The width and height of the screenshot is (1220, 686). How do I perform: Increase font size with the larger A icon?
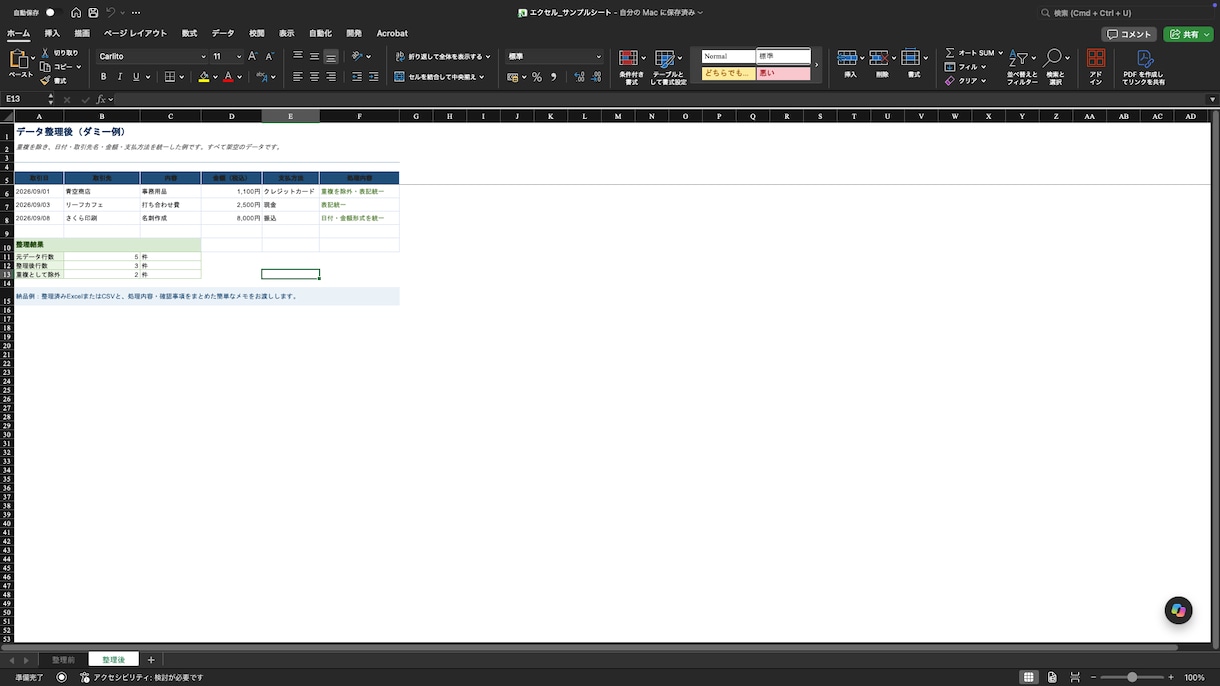click(253, 57)
